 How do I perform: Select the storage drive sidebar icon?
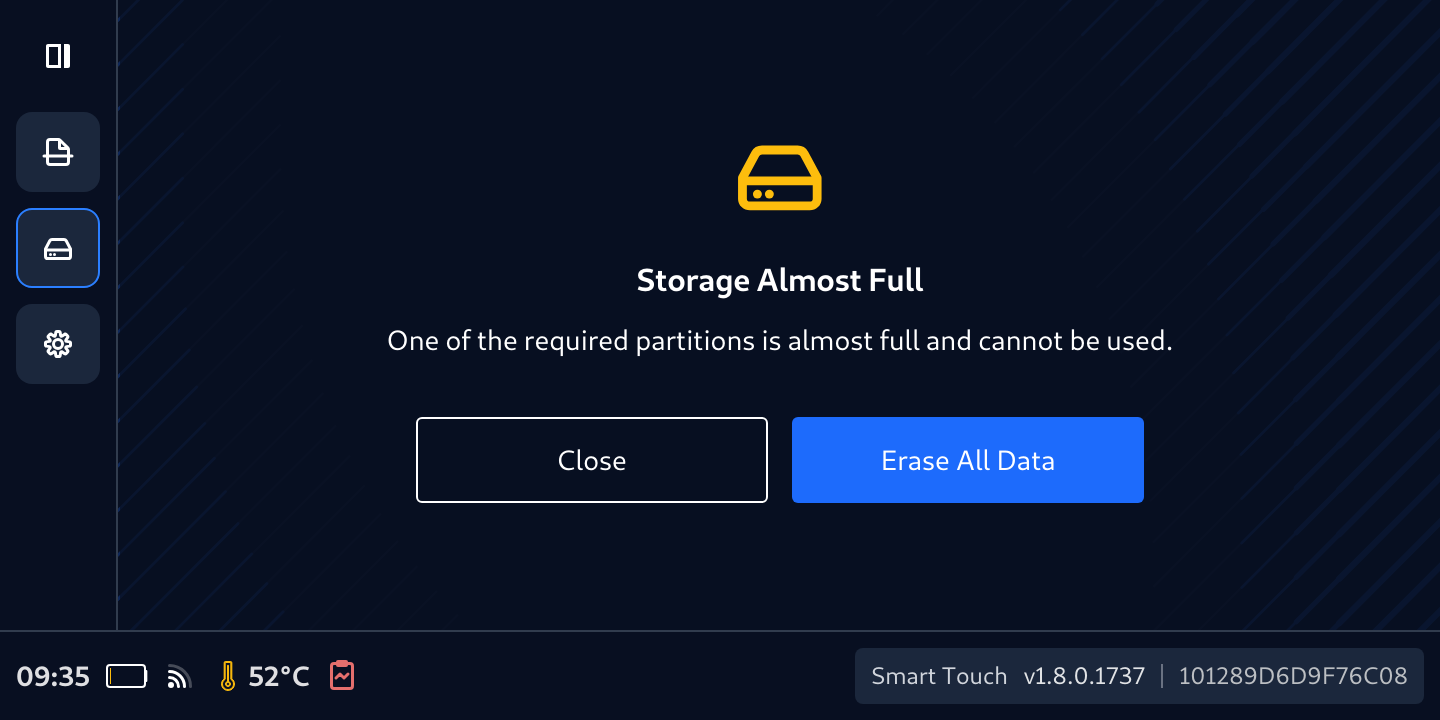58,248
